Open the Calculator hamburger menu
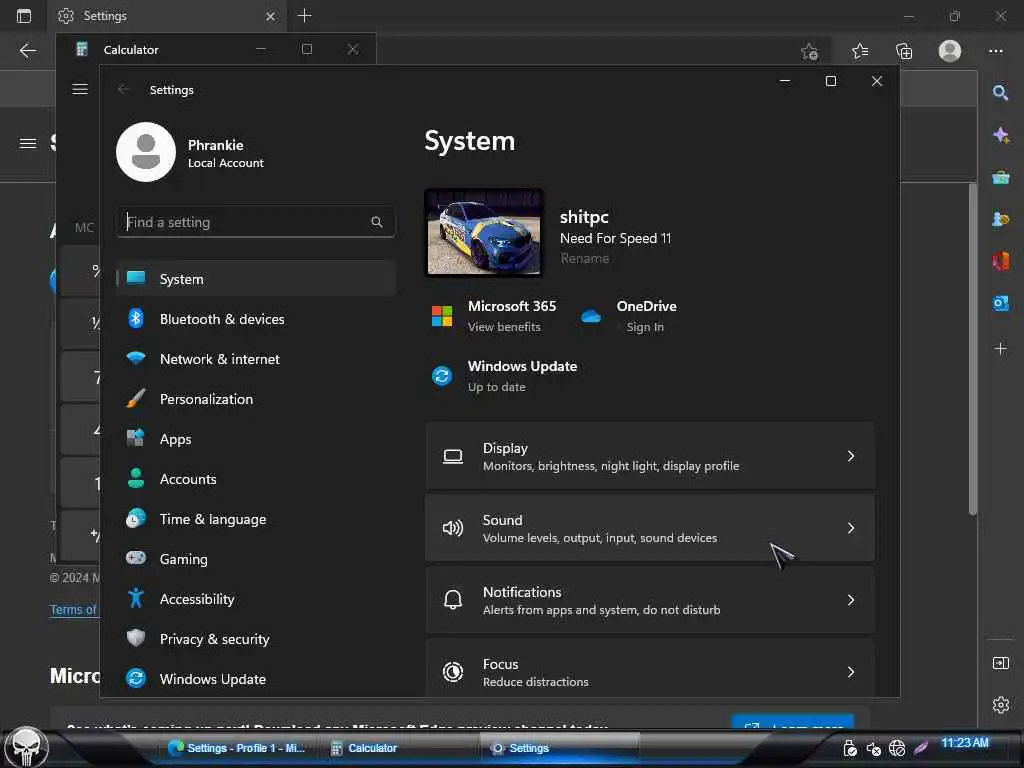1024x768 pixels. click(80, 89)
